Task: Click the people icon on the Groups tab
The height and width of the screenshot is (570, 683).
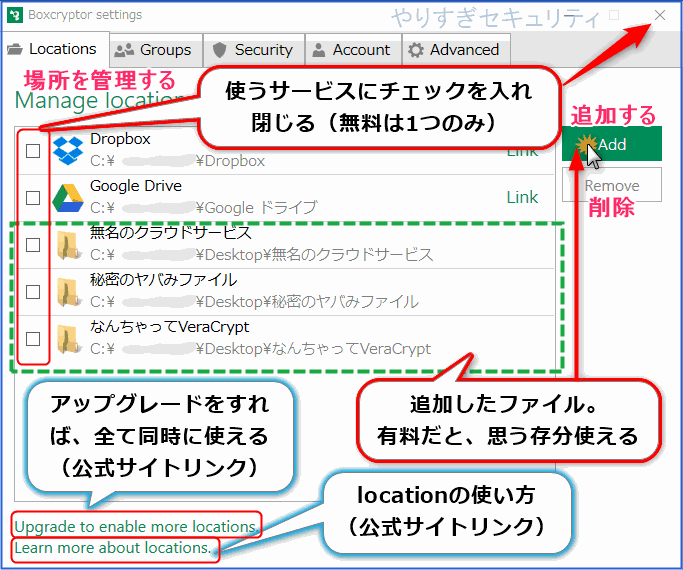Action: (124, 50)
